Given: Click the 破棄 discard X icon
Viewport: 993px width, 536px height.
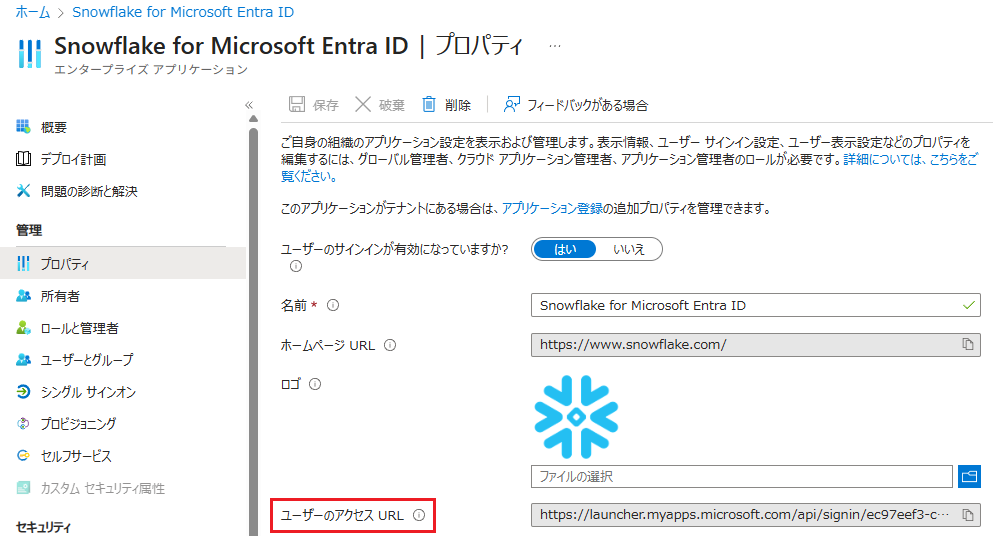Looking at the screenshot, I should click(363, 105).
